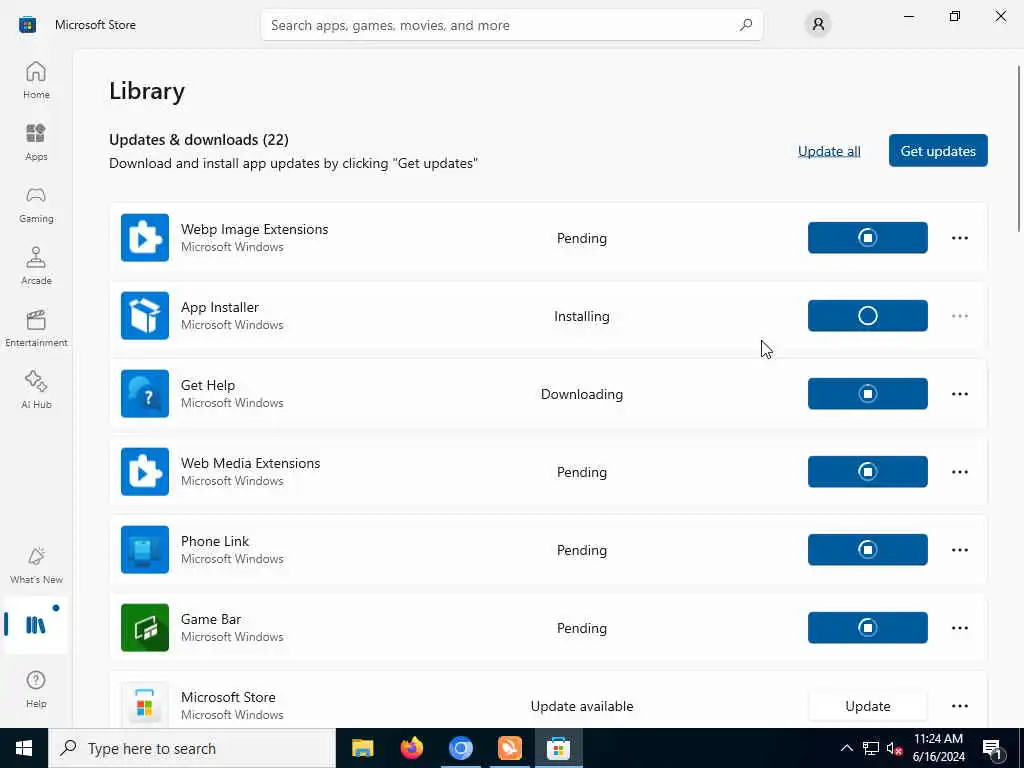Click the Update available status text

(x=581, y=706)
